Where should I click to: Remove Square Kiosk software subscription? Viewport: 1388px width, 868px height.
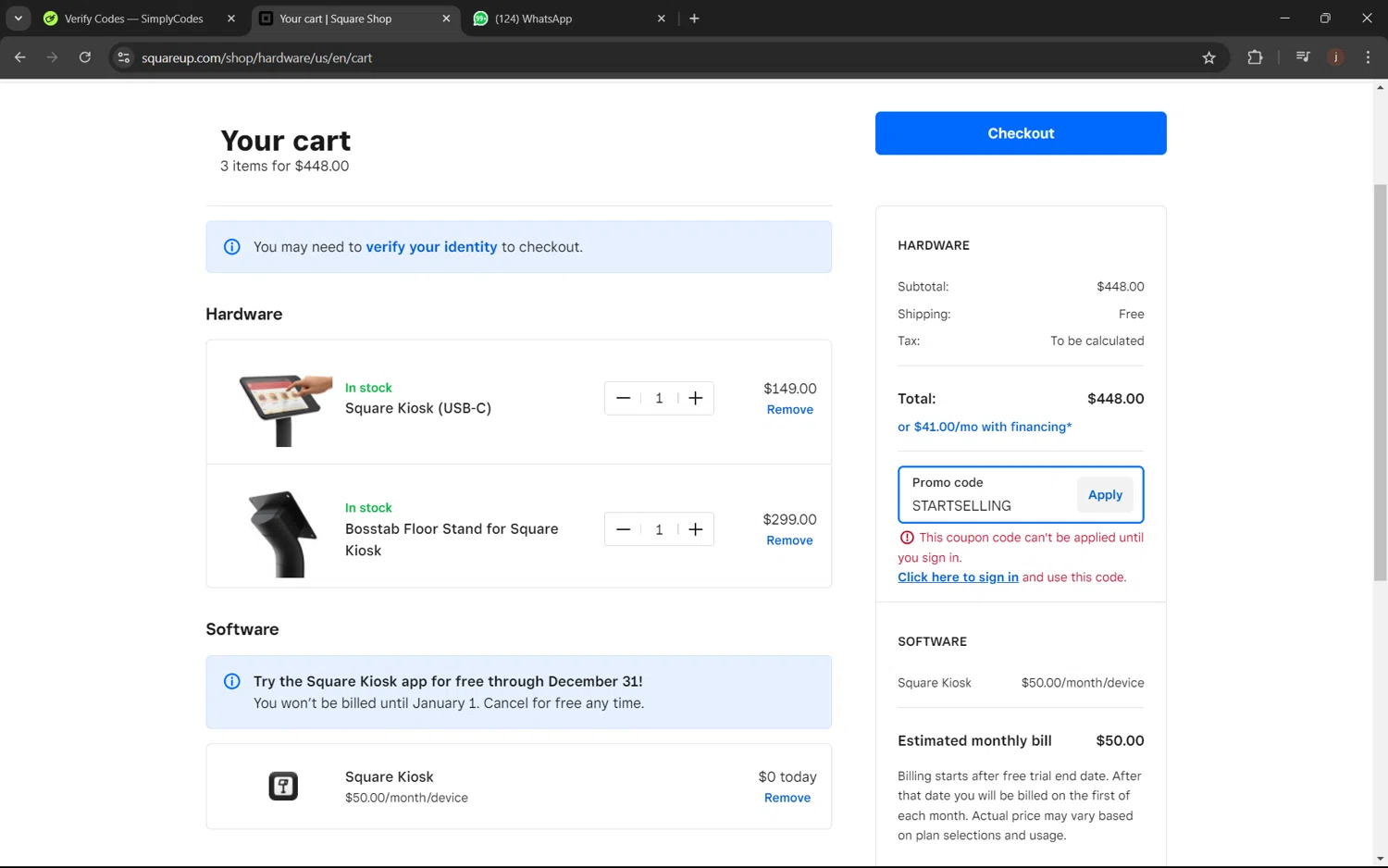click(x=787, y=798)
